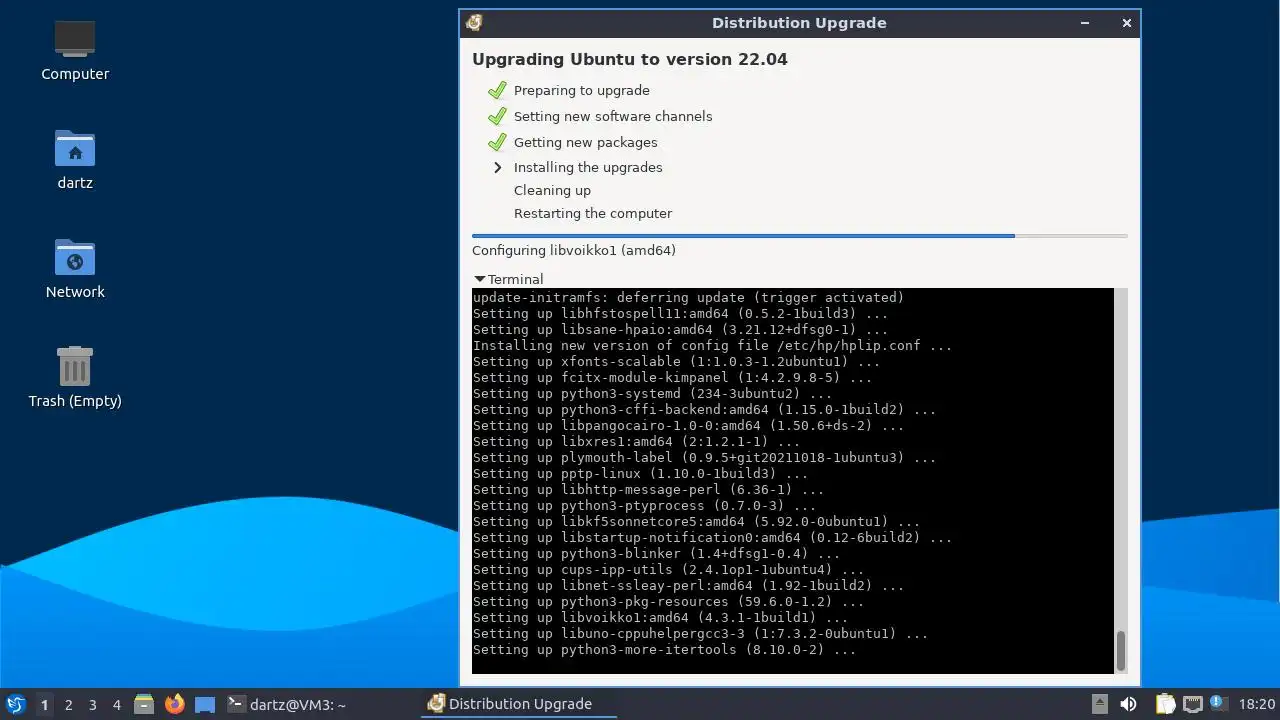Click the plymouth-label terminal line
The width and height of the screenshot is (1280, 720).
pos(704,458)
